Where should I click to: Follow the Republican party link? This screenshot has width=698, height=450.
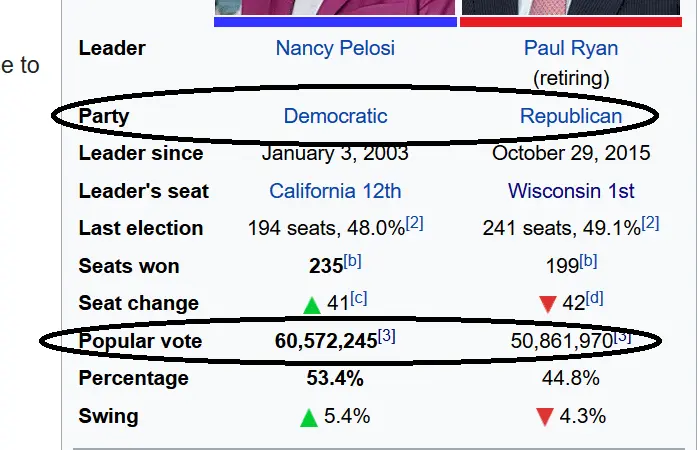[571, 116]
